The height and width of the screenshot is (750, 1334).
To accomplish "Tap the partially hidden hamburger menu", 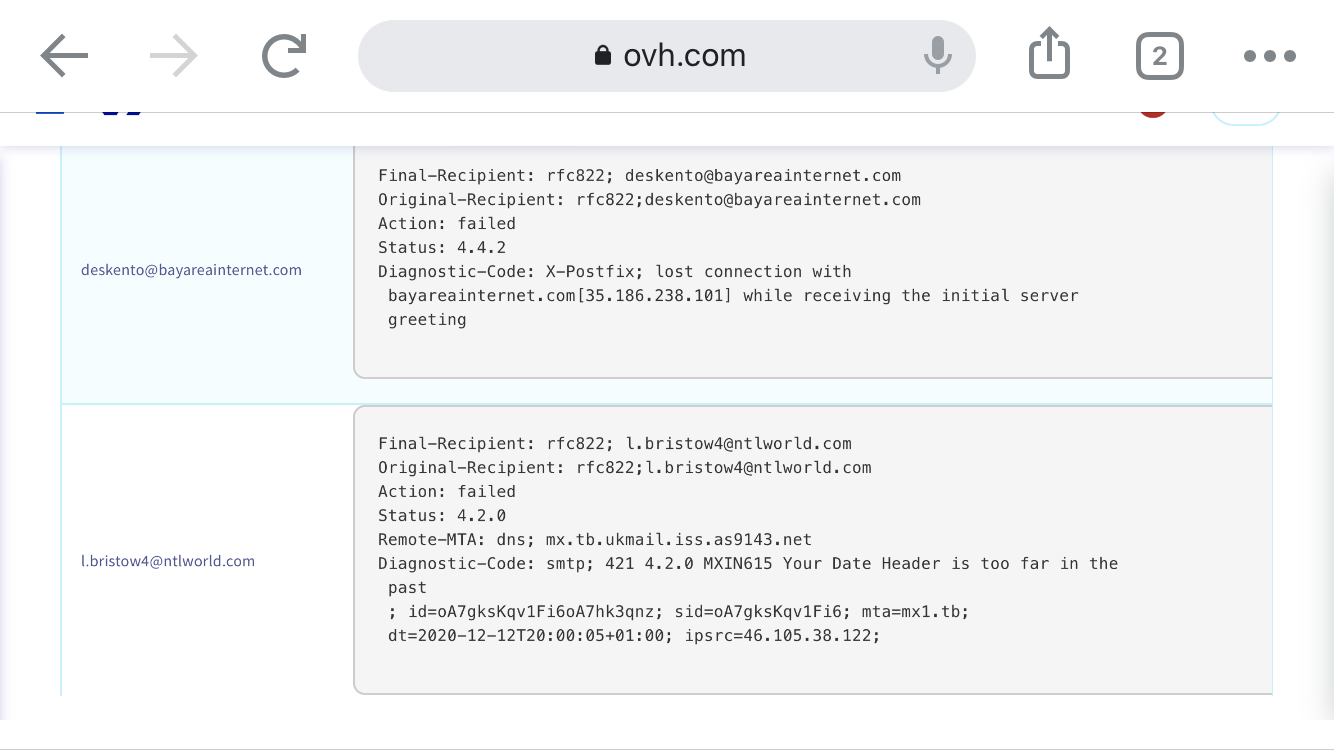I will pos(50,112).
